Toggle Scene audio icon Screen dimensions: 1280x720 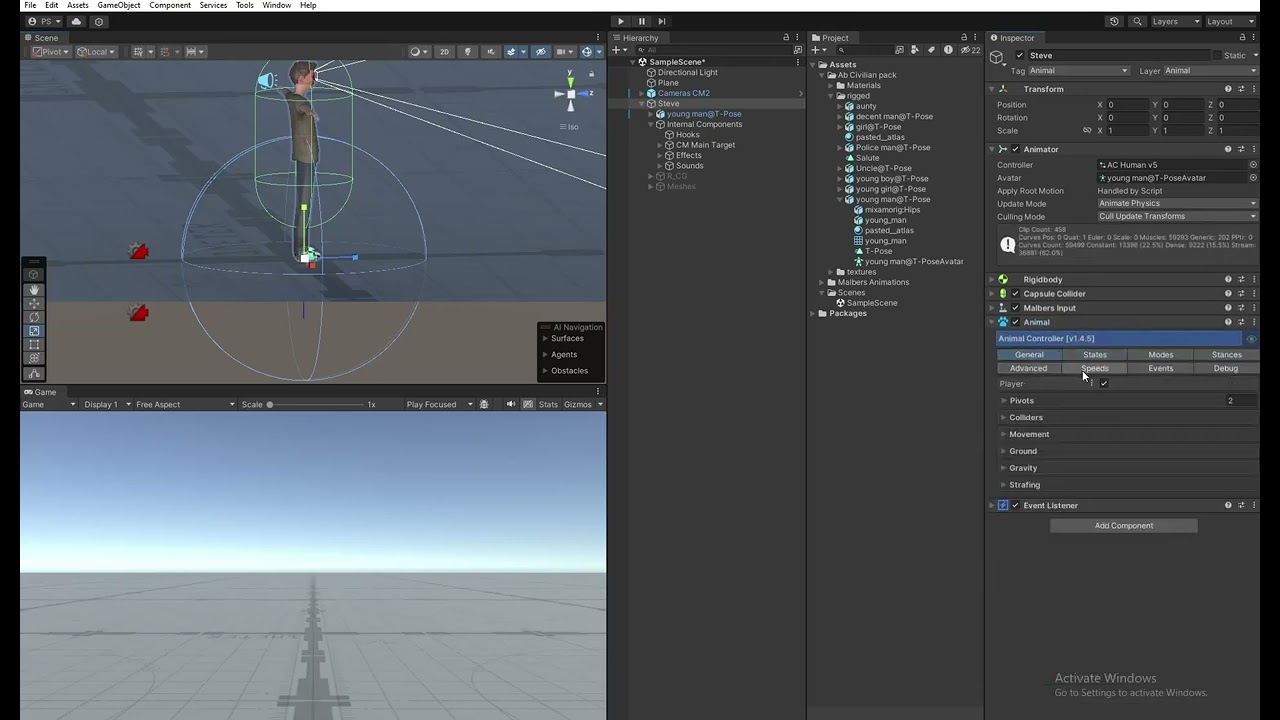(490, 52)
